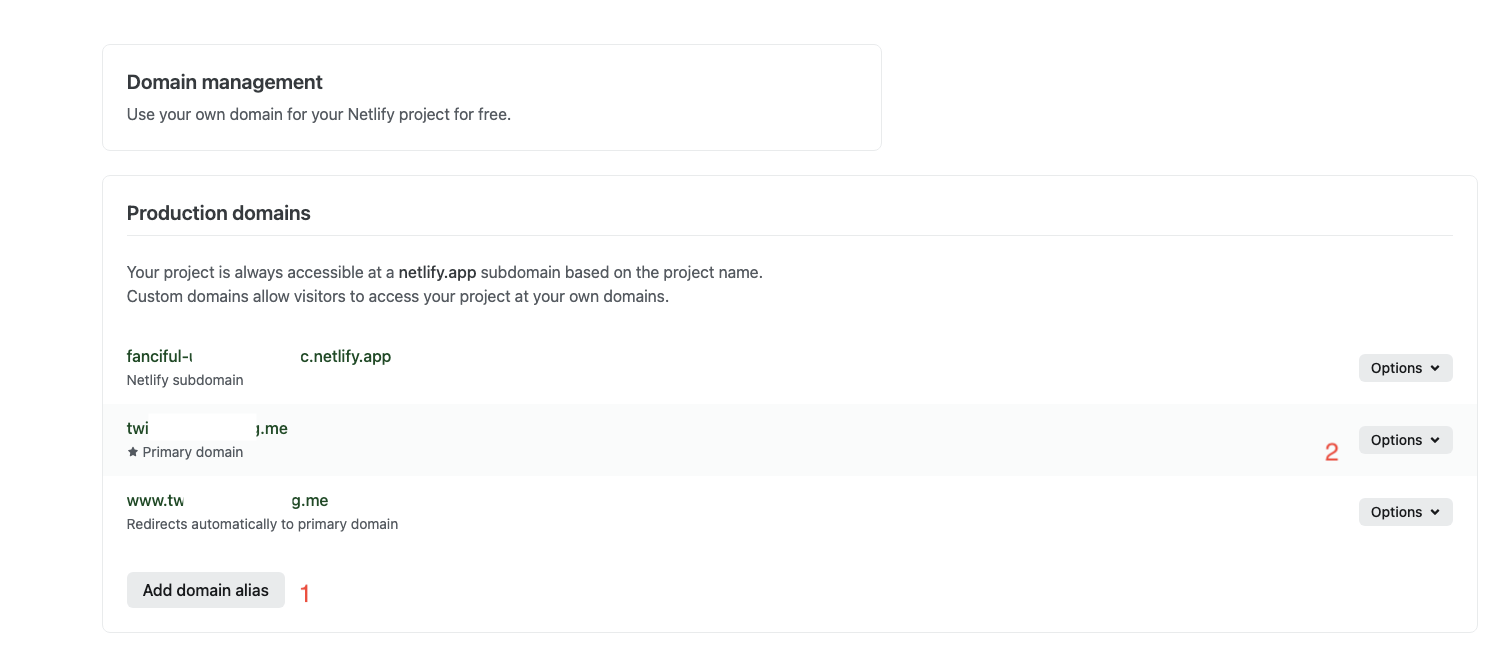
Task: Click the Redirects automatically to primary domain text
Action: [x=262, y=524]
